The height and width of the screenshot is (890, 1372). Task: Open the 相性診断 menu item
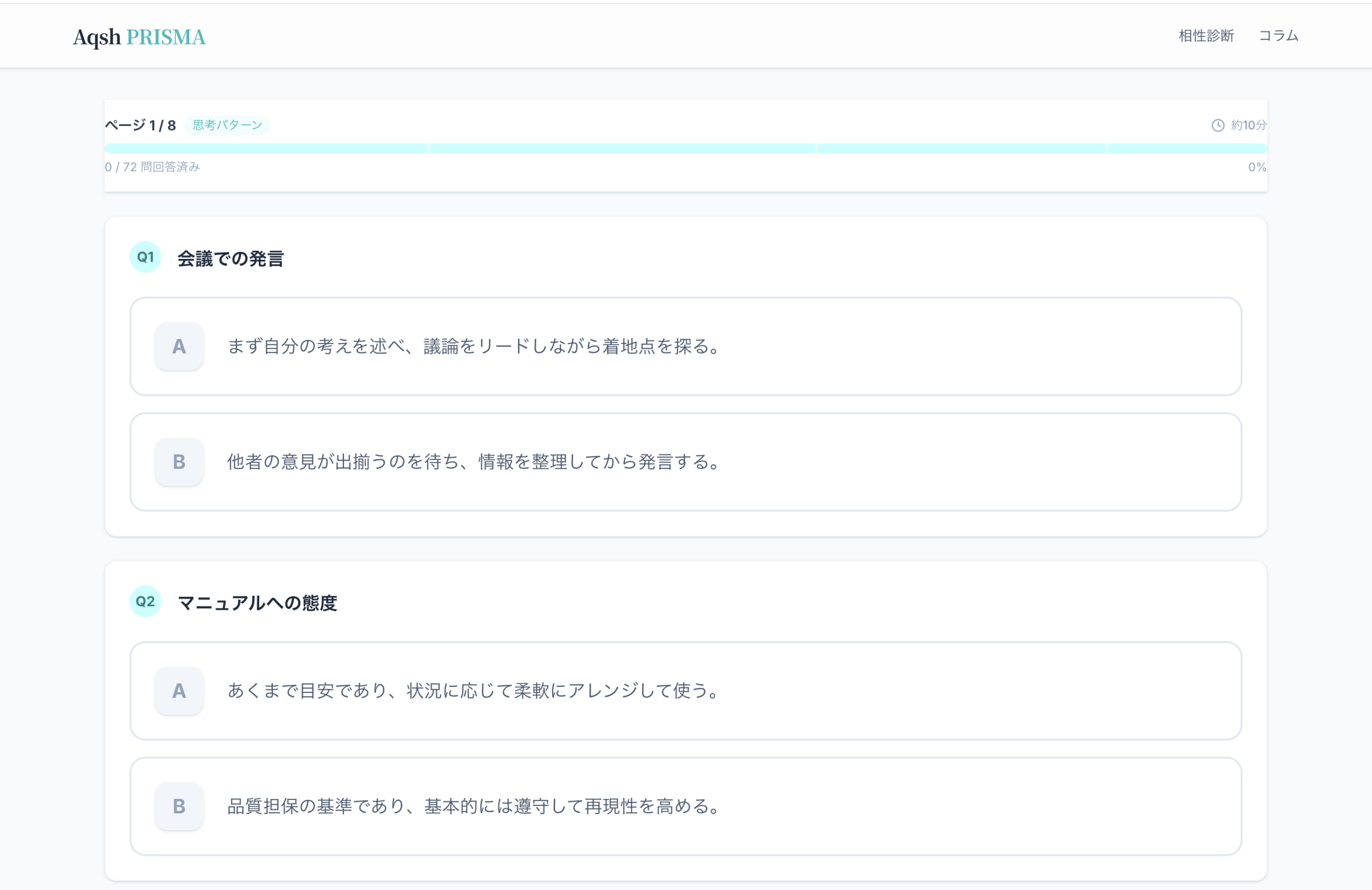click(x=1206, y=36)
